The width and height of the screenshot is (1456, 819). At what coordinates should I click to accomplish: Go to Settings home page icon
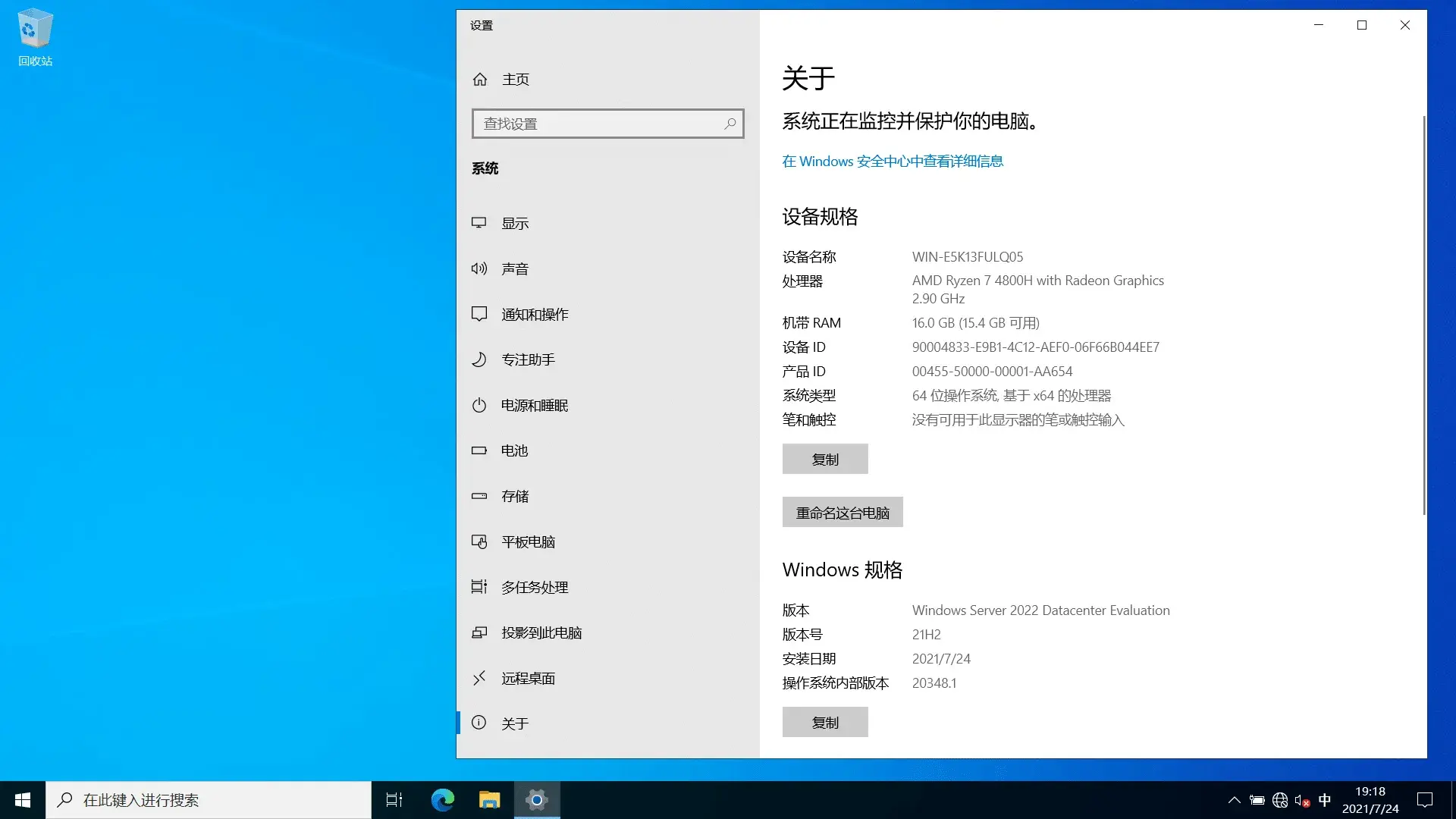pos(479,79)
